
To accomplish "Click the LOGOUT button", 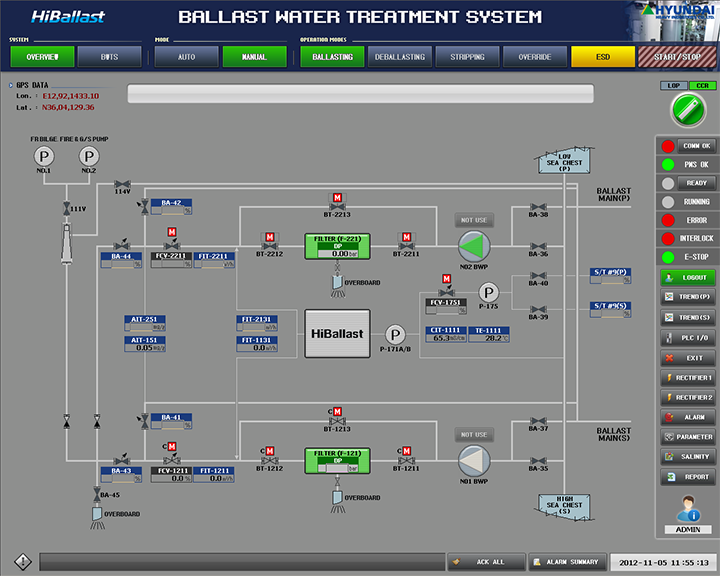I will pos(688,277).
